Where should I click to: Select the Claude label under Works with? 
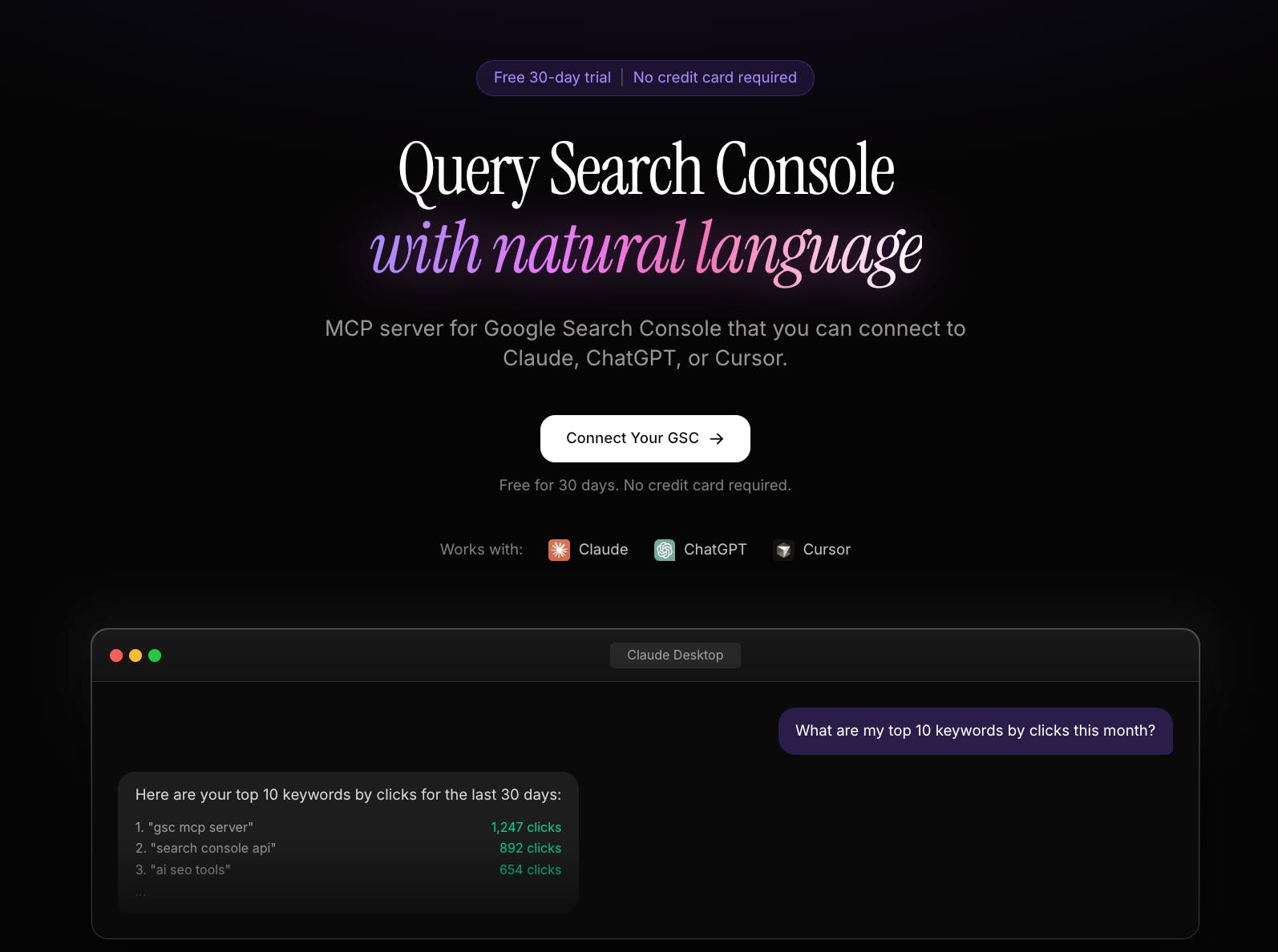[x=603, y=550]
